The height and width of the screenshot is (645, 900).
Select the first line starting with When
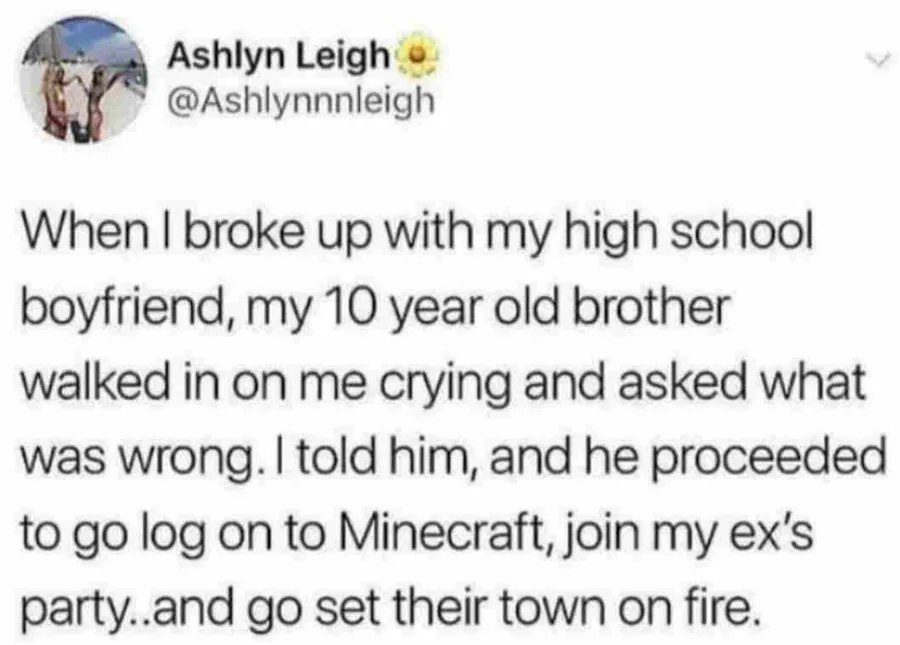[417, 235]
